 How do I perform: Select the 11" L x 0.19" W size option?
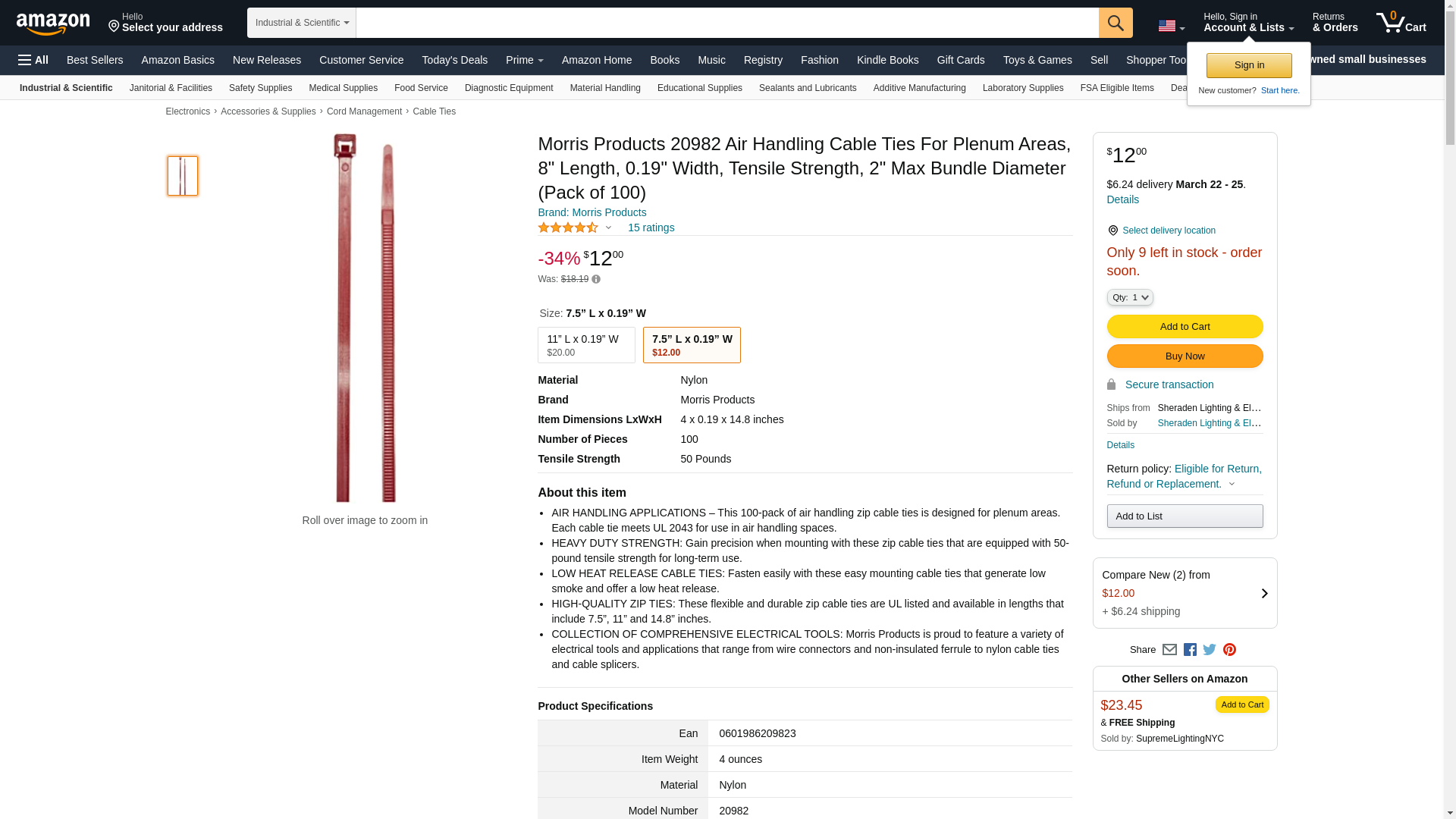[585, 345]
